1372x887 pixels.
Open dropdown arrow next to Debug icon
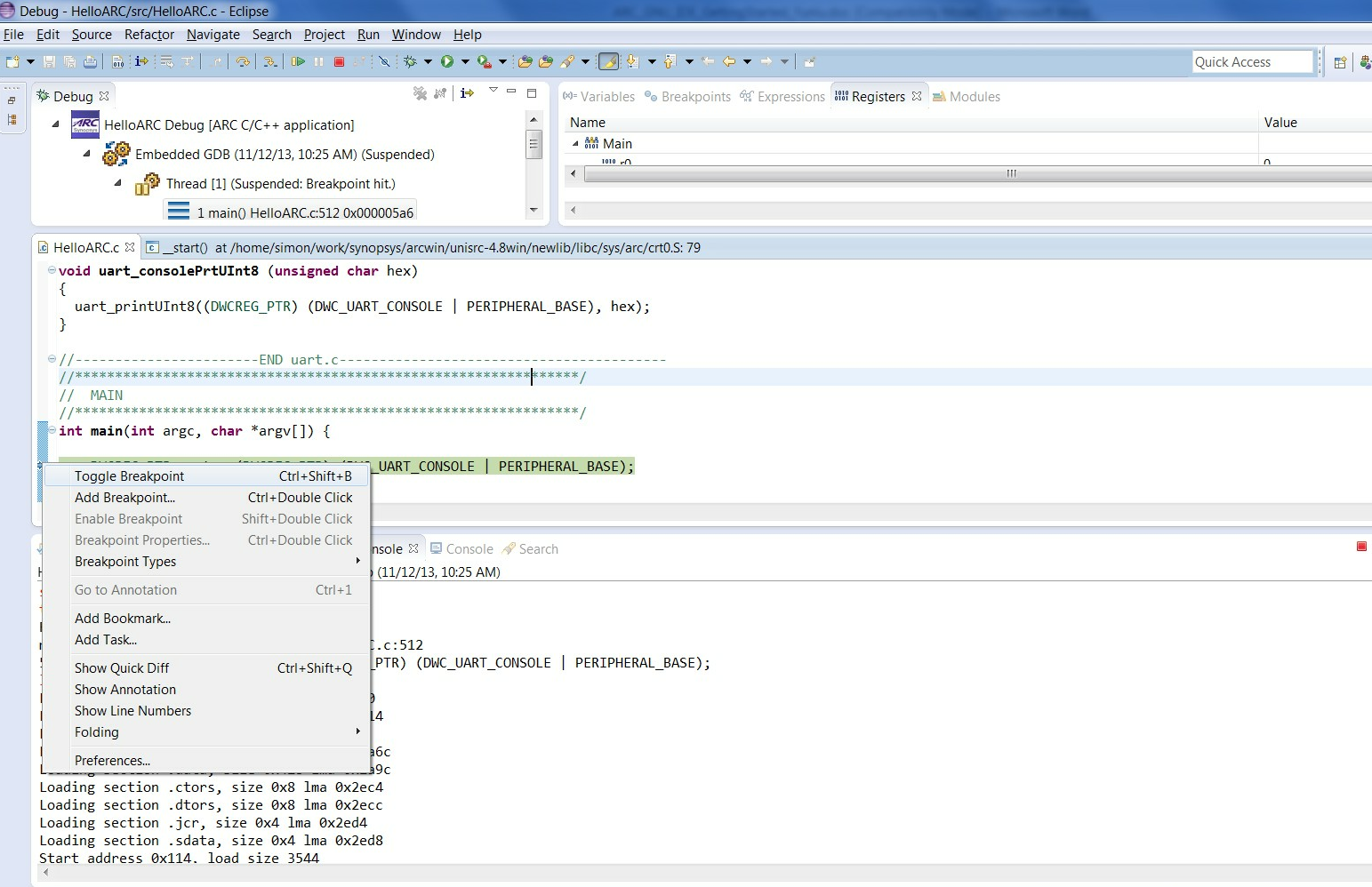coord(428,61)
